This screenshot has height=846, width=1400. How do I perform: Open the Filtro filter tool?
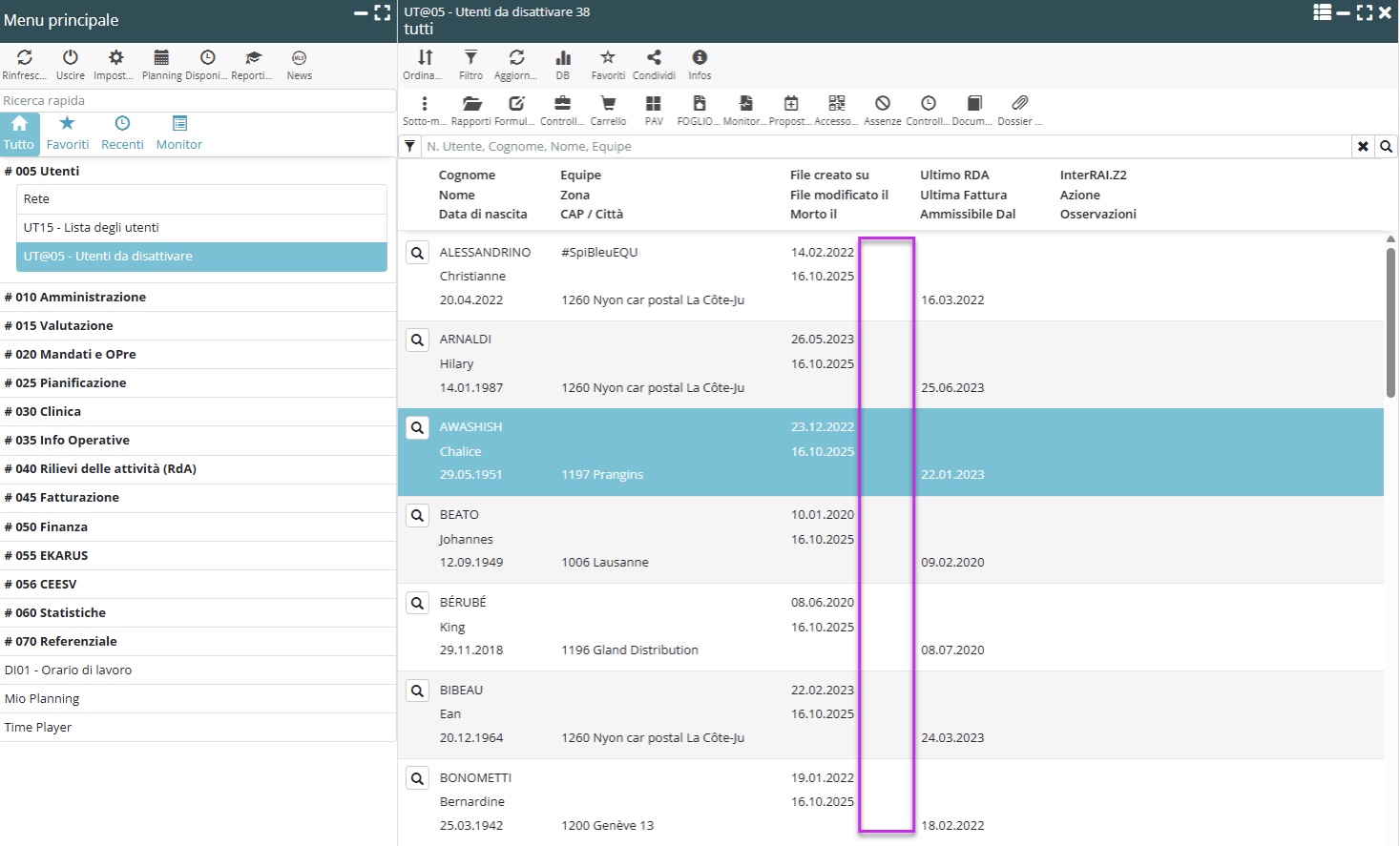[470, 58]
